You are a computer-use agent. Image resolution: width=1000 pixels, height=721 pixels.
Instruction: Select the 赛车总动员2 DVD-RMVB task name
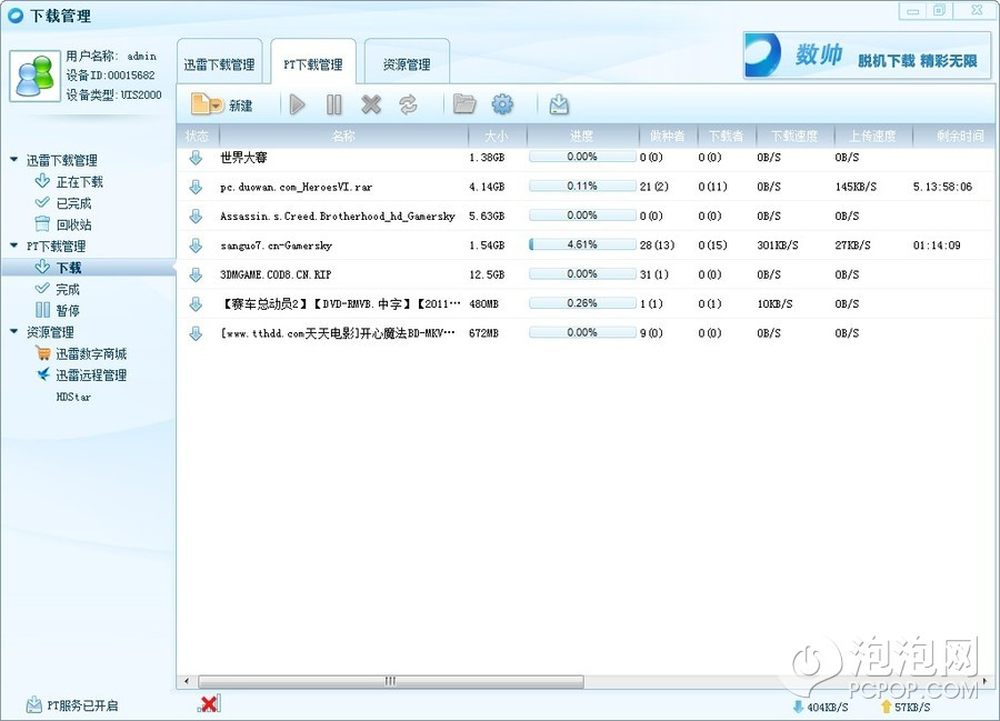click(x=340, y=304)
